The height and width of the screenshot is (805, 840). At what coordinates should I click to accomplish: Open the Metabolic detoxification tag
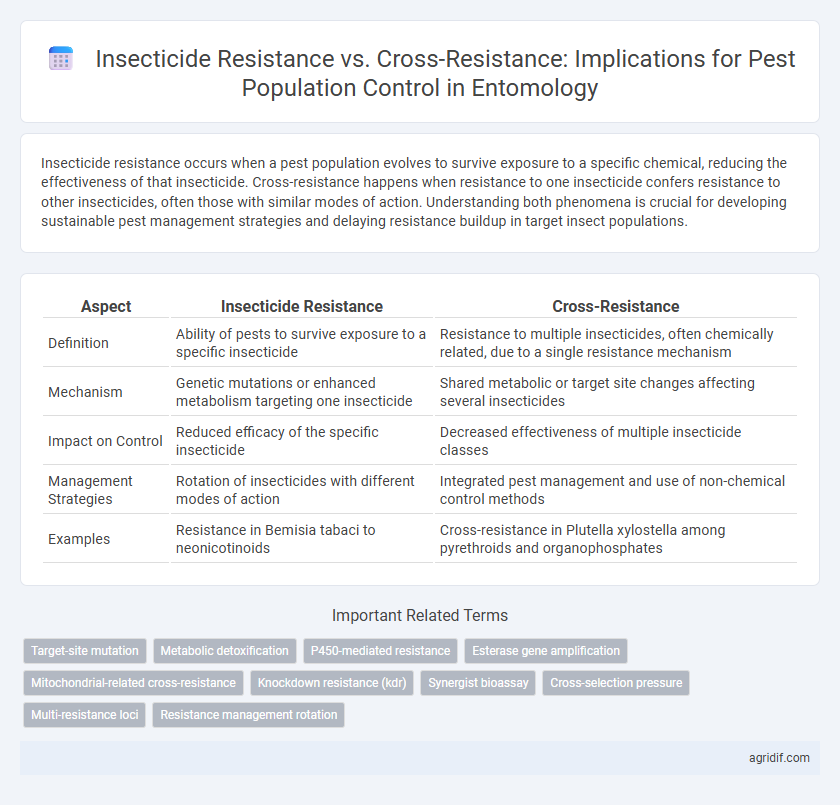[224, 651]
